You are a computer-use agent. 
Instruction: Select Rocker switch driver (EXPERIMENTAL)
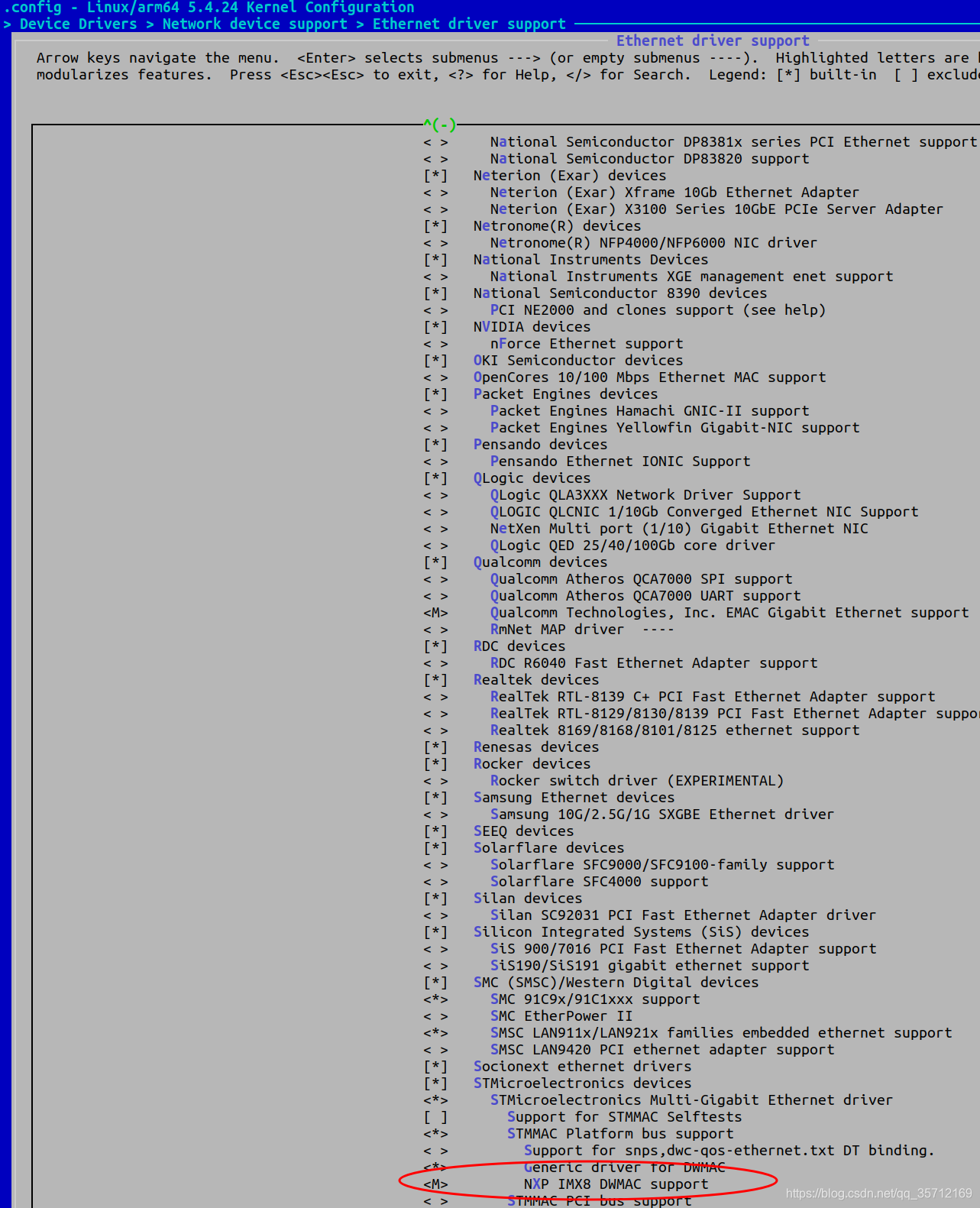click(637, 781)
